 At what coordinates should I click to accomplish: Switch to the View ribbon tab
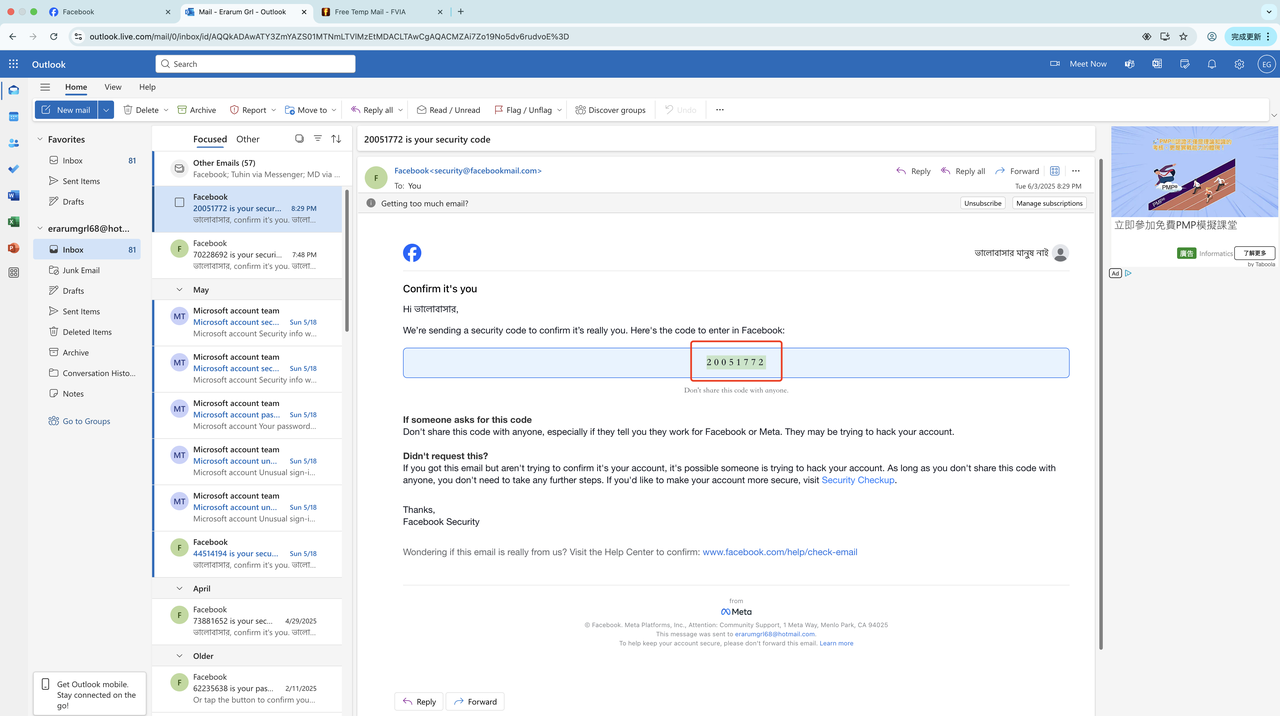113,87
